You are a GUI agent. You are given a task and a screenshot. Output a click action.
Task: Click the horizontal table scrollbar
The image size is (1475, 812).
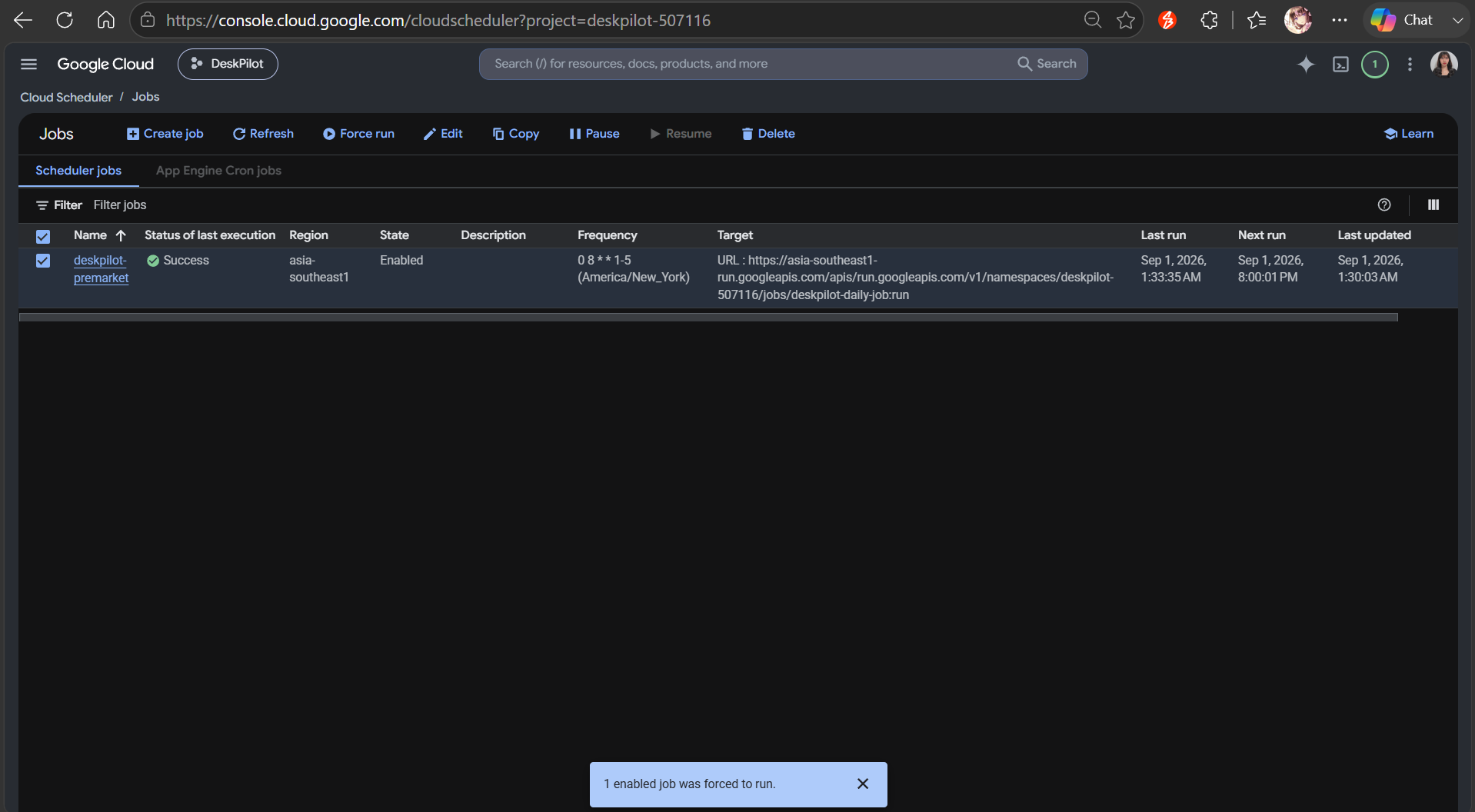(x=708, y=317)
